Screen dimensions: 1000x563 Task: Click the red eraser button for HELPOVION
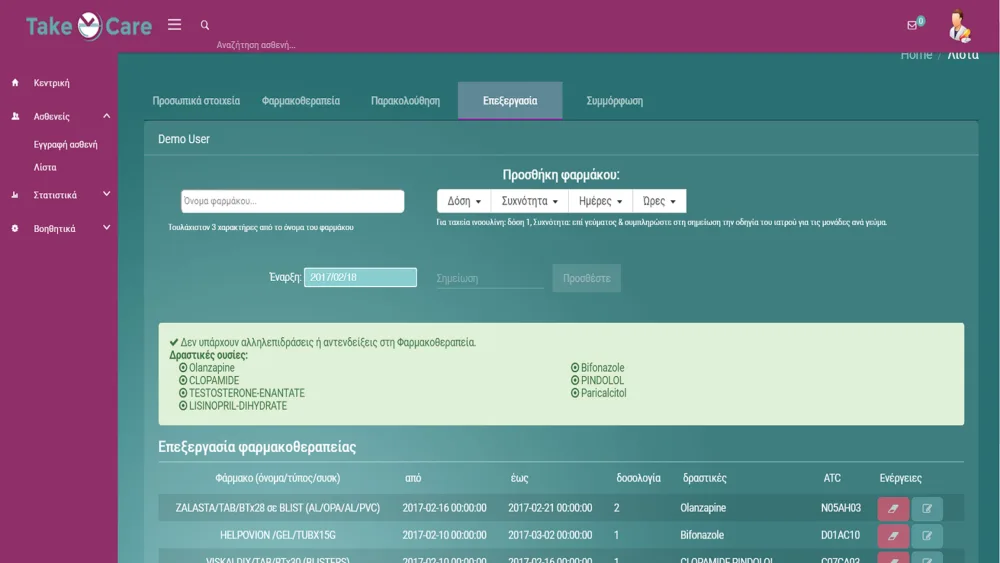tap(893, 536)
